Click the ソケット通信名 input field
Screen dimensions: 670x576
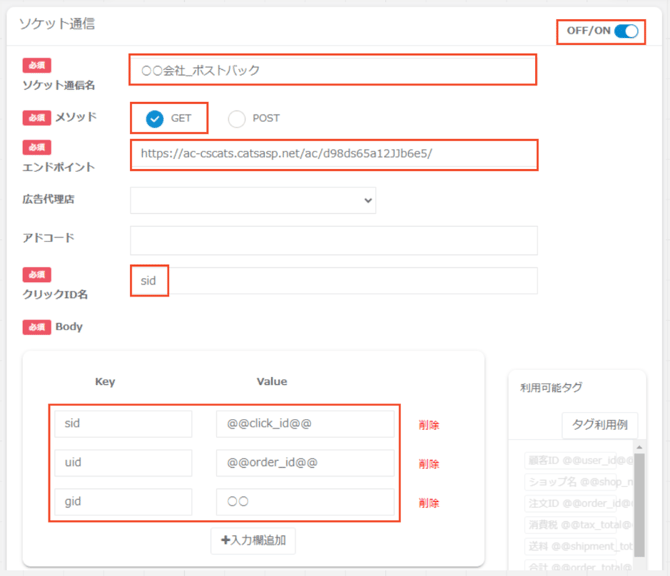click(x=333, y=70)
